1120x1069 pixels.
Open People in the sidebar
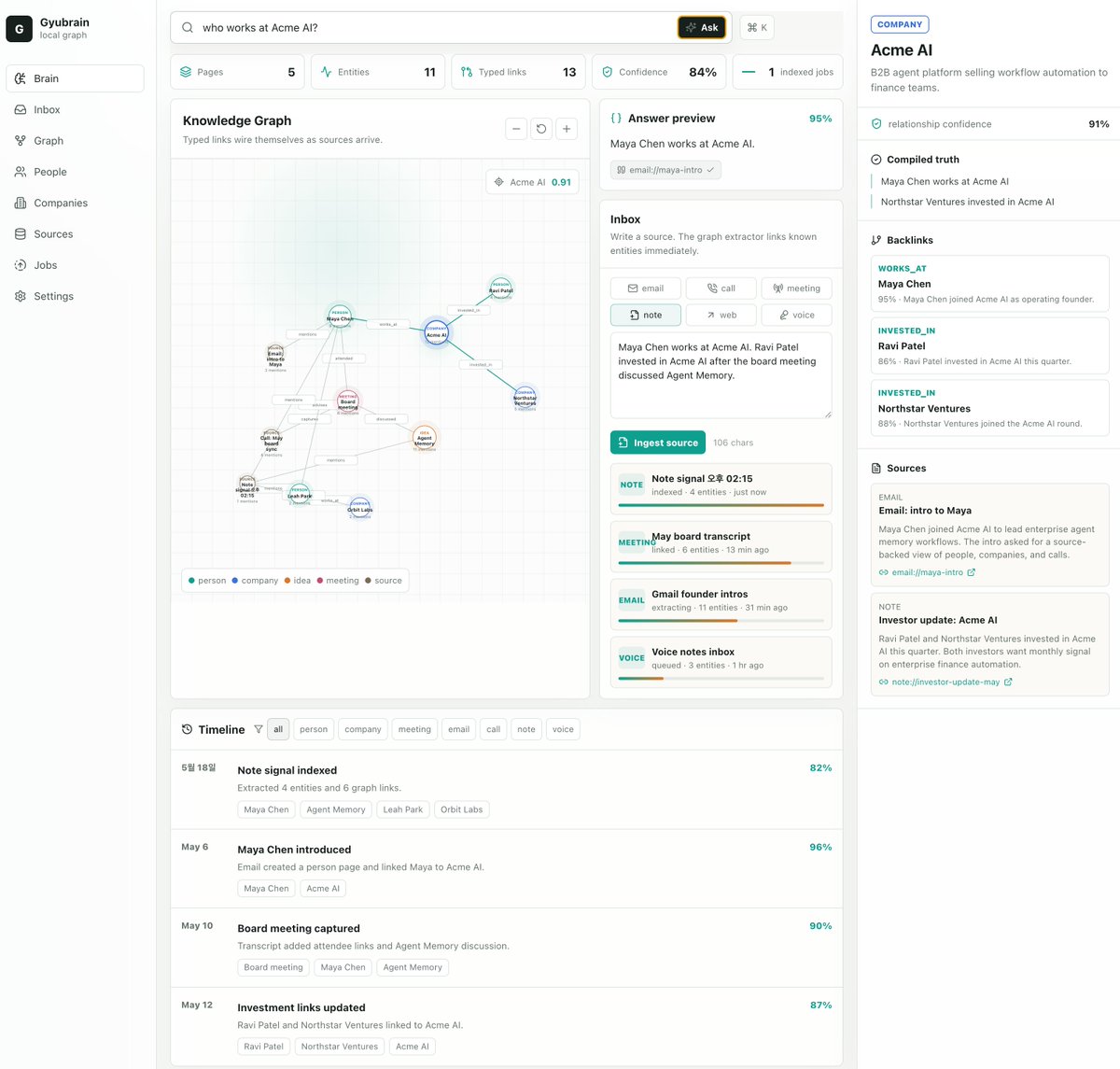pos(75,172)
